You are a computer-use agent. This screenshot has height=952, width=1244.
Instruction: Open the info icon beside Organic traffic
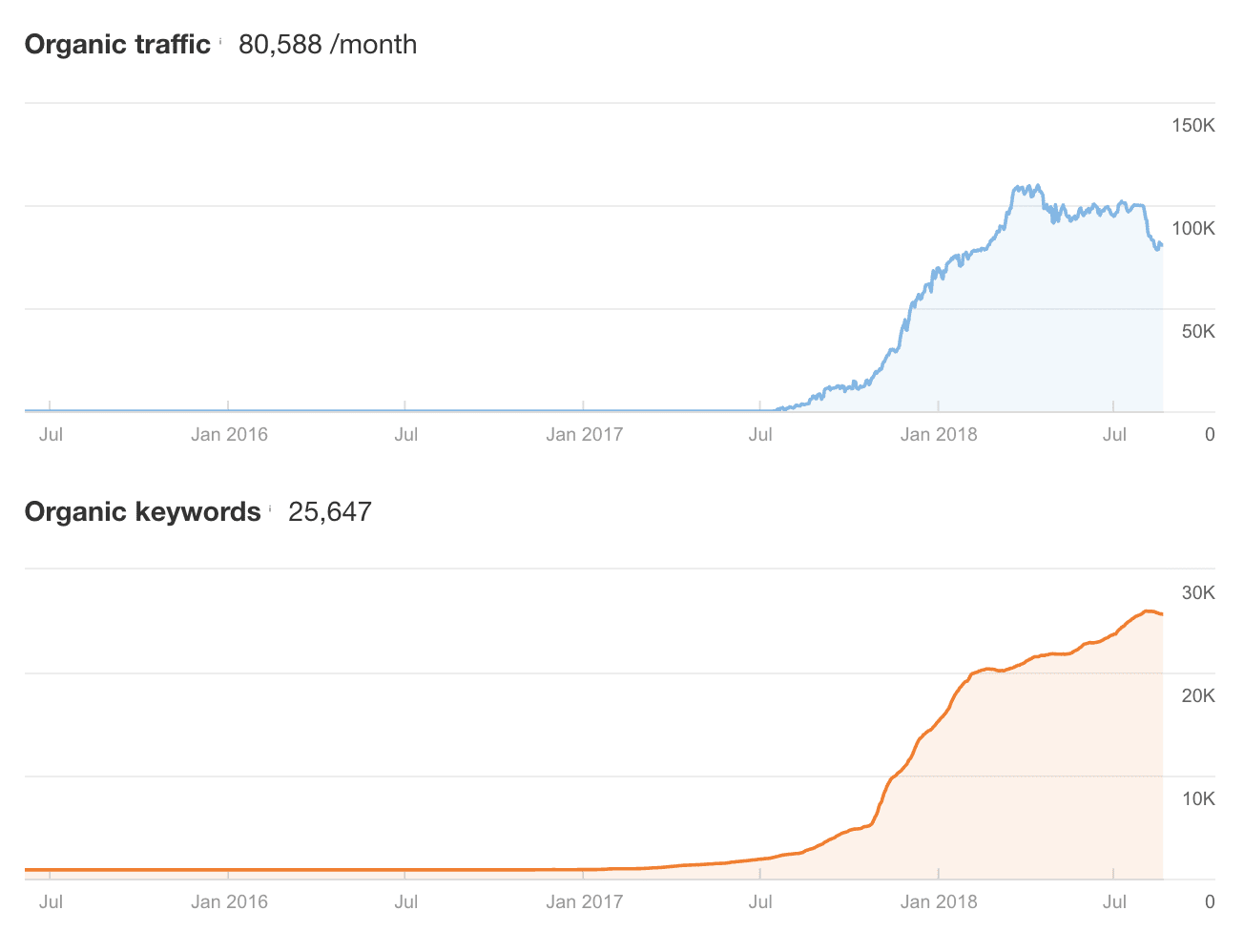click(220, 41)
